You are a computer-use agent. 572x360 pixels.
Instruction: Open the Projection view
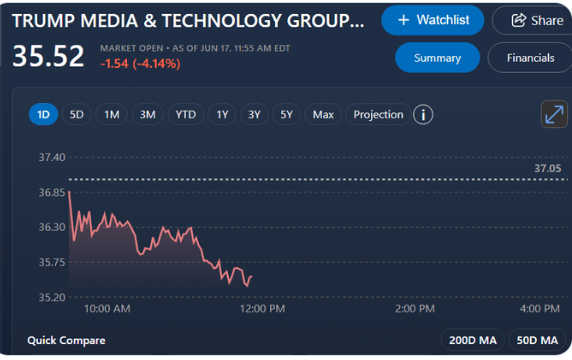[x=378, y=115]
